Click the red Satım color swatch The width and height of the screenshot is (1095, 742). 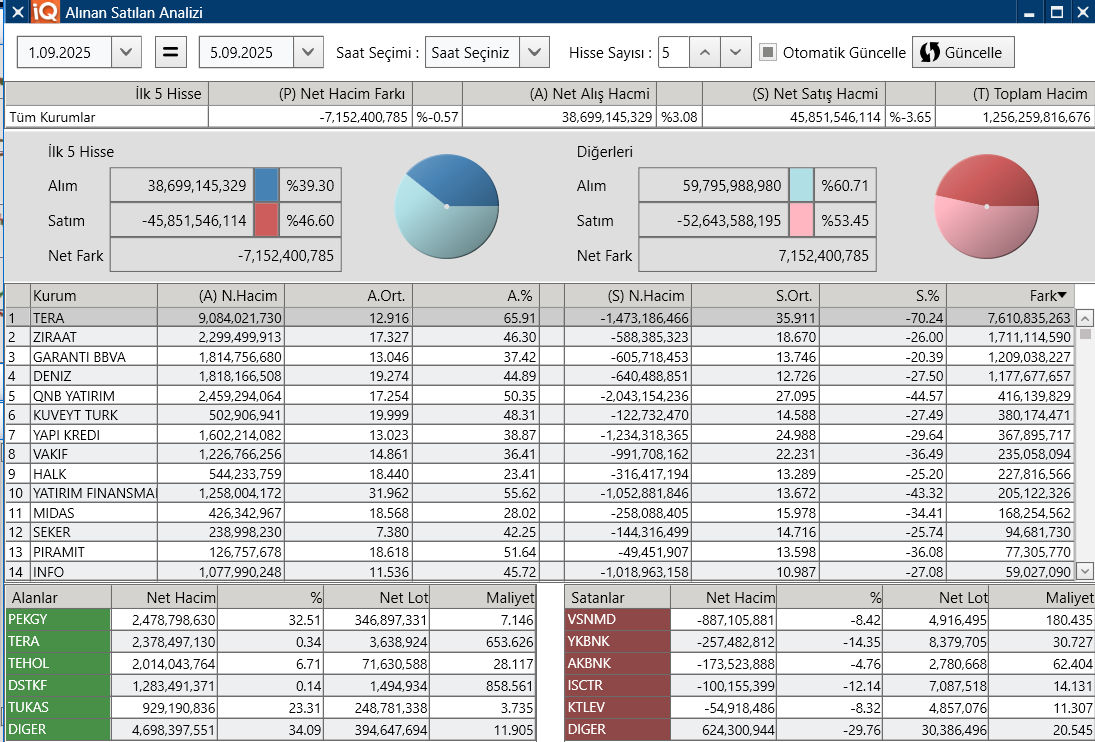(266, 221)
